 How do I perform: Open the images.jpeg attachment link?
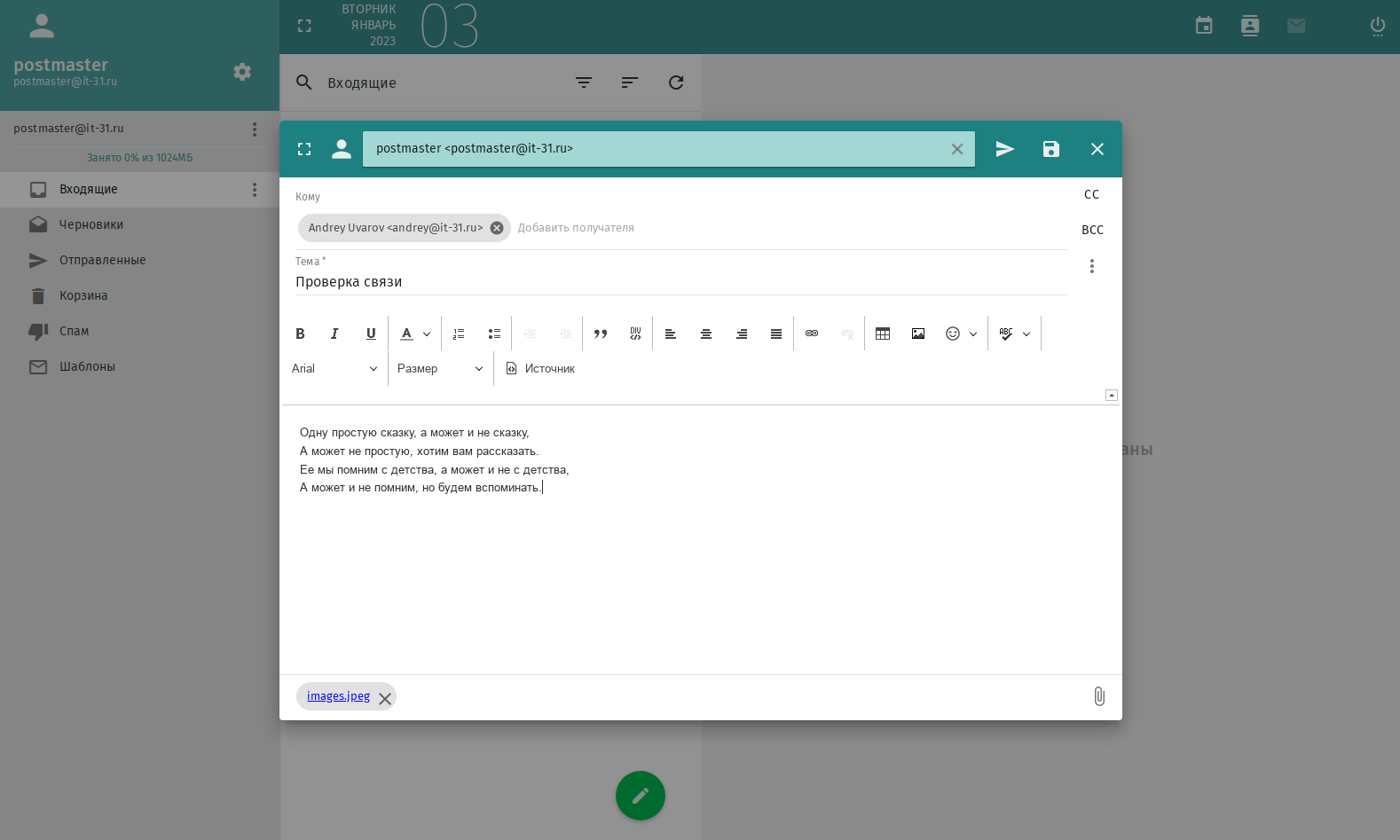pos(338,696)
